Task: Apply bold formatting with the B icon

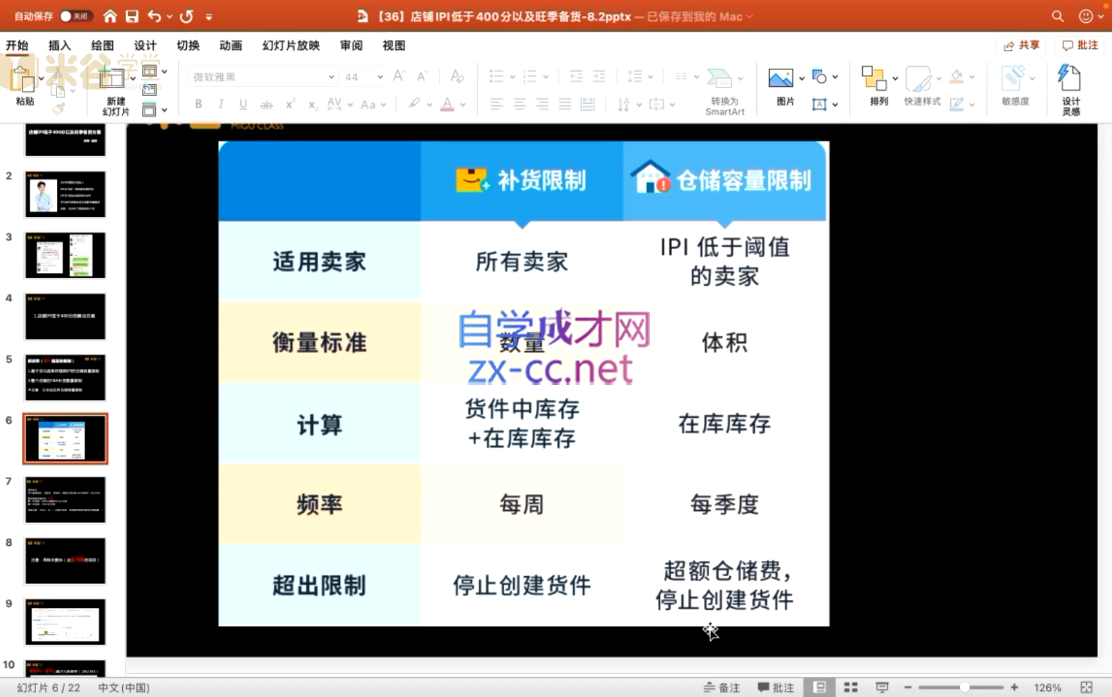Action: point(198,103)
